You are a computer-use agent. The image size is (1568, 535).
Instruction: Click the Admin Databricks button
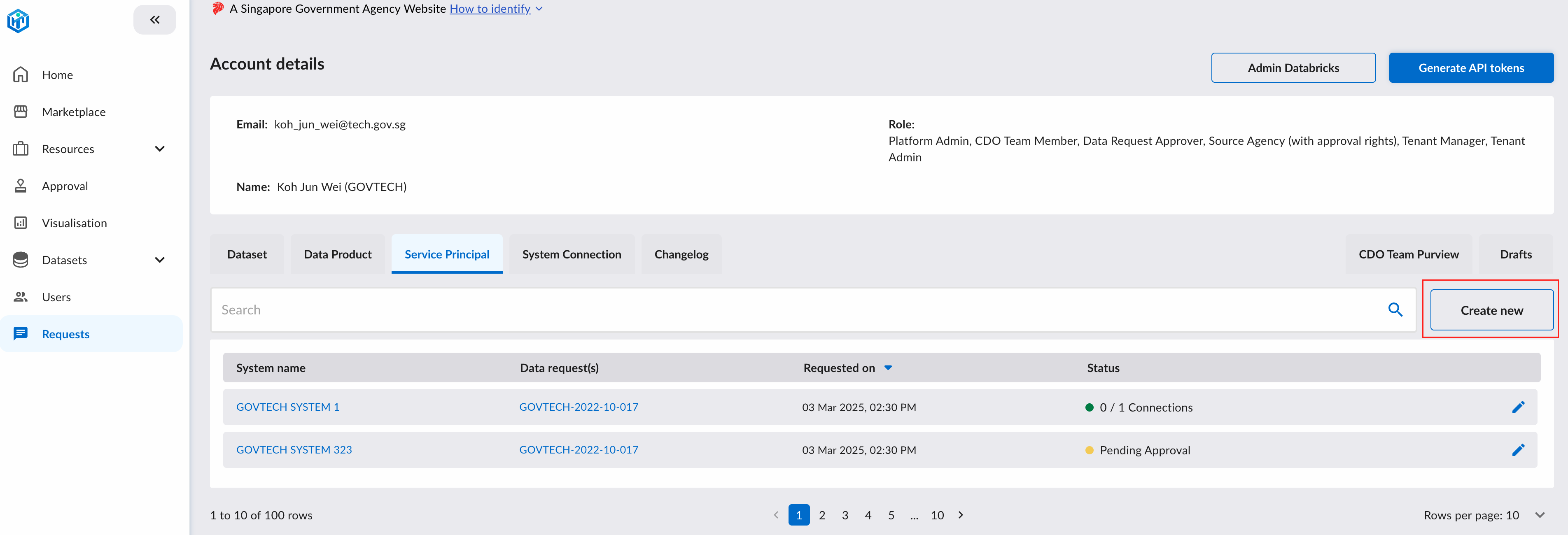[1293, 67]
